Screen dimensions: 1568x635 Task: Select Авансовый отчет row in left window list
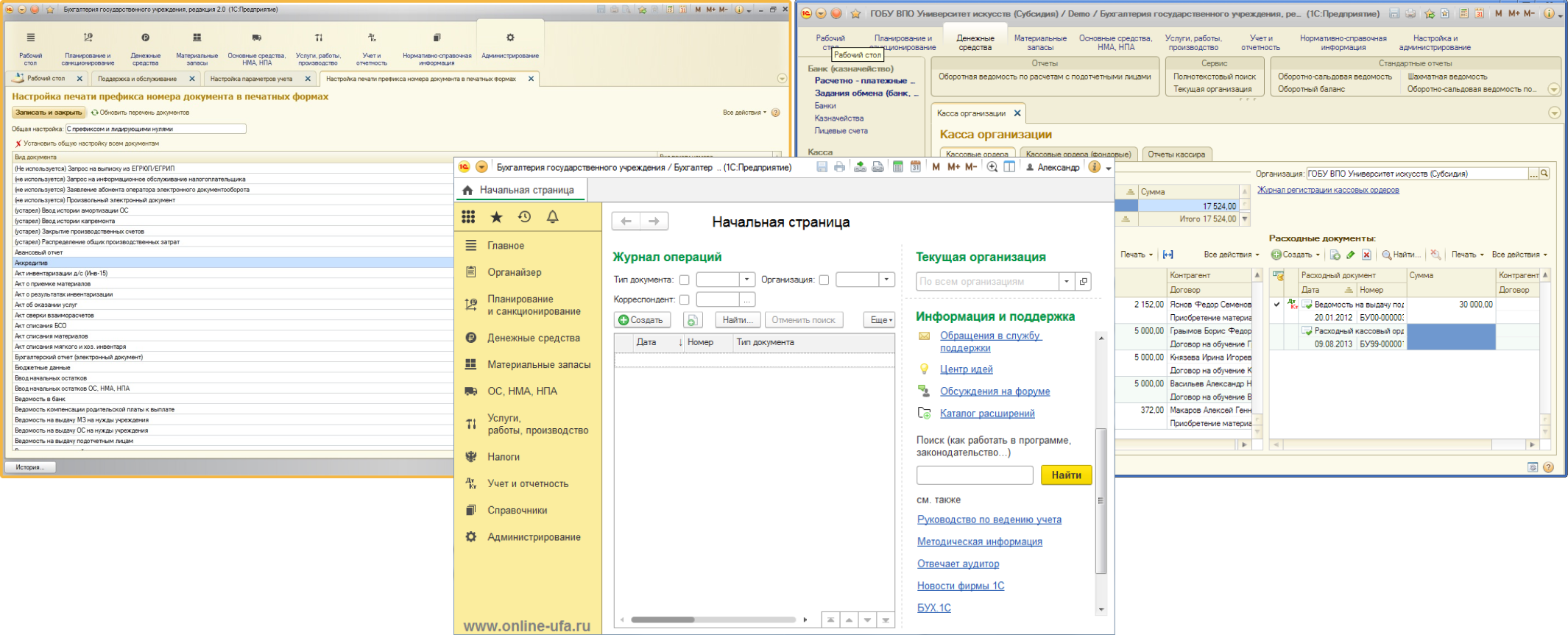[x=233, y=252]
